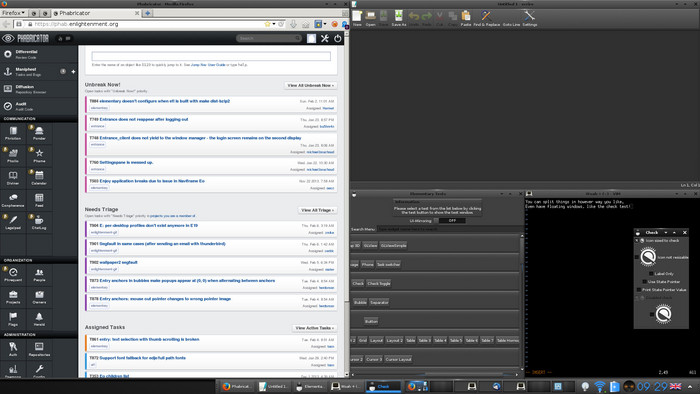Click the jump-to object name input box
This screenshot has width=700, height=394.
(x=211, y=56)
